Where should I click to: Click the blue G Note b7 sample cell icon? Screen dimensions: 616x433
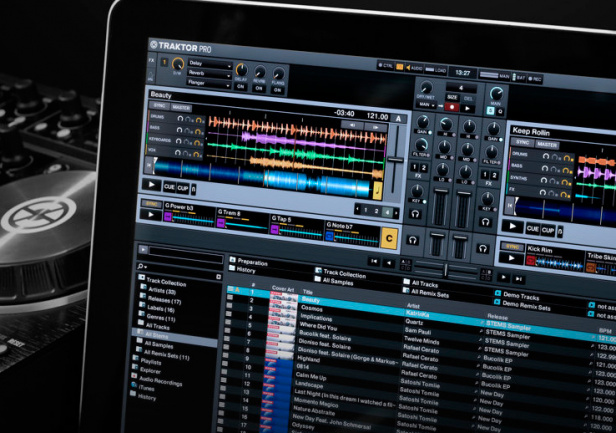[x=329, y=236]
